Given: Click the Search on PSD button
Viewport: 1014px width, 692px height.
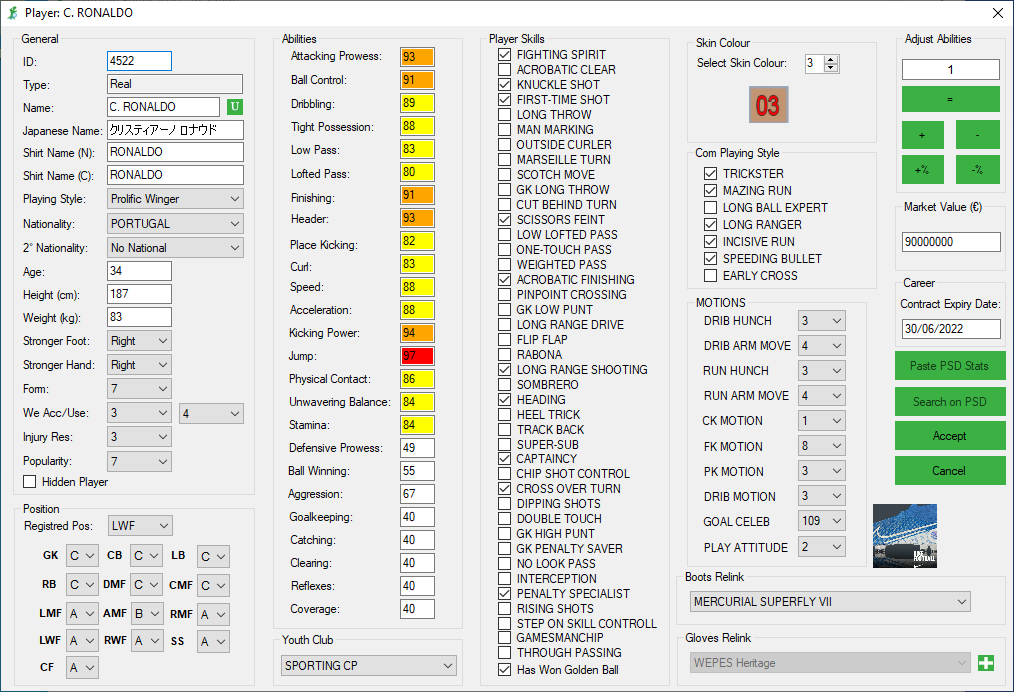Looking at the screenshot, I should [949, 402].
